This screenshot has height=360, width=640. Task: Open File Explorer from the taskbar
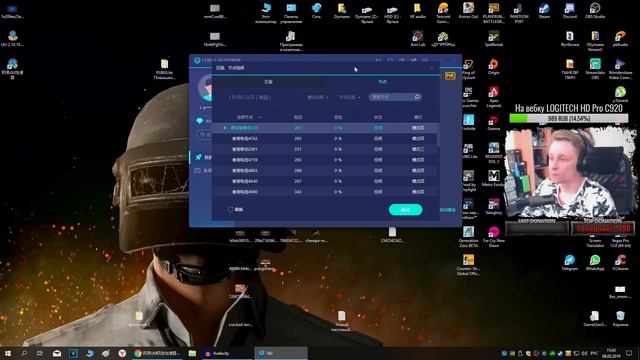(192, 353)
